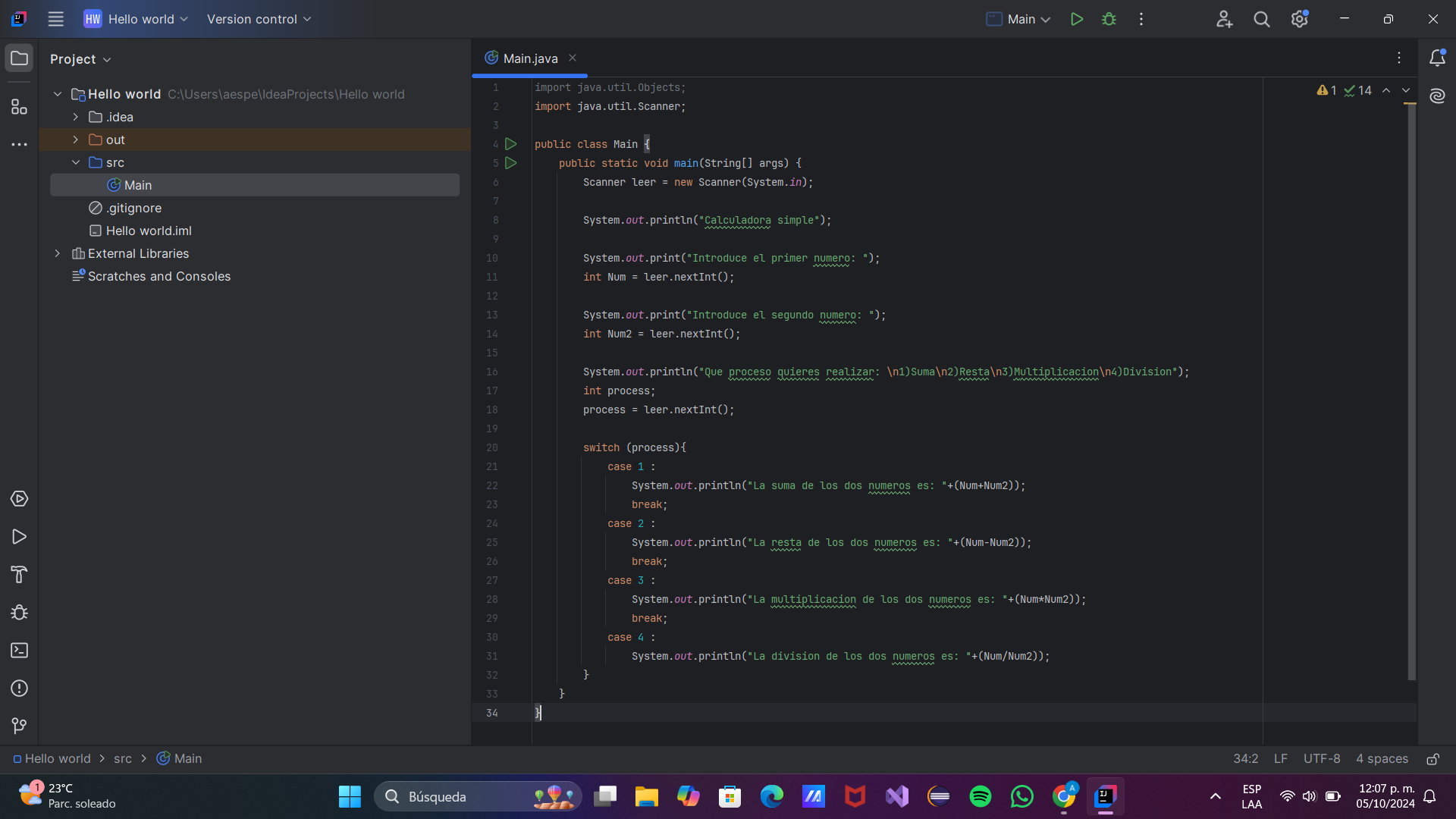This screenshot has width=1456, height=819.
Task: Expand the out folder
Action: tap(76, 140)
